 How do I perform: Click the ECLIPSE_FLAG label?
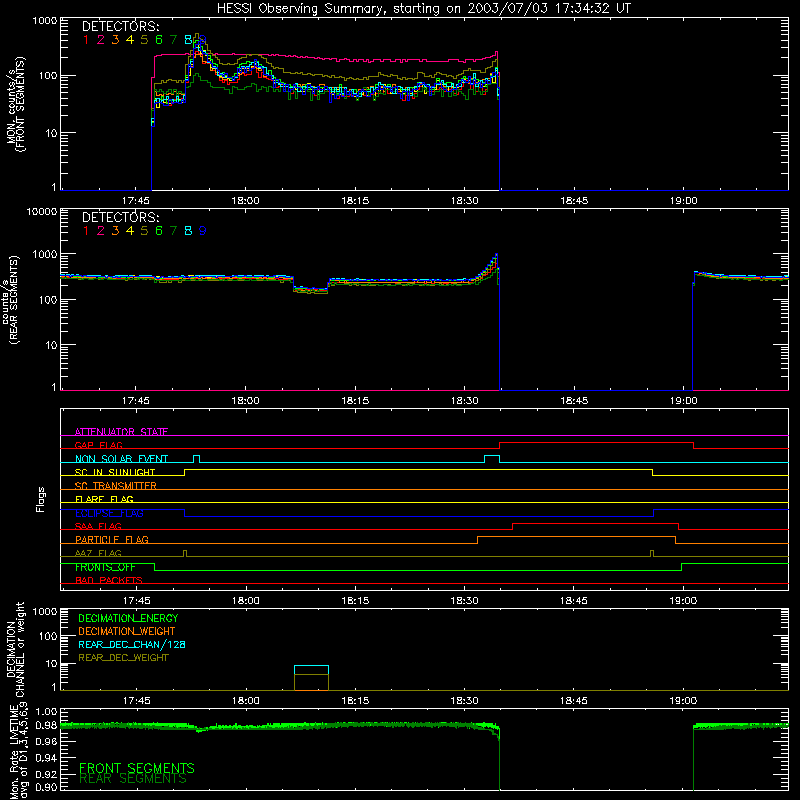109,513
